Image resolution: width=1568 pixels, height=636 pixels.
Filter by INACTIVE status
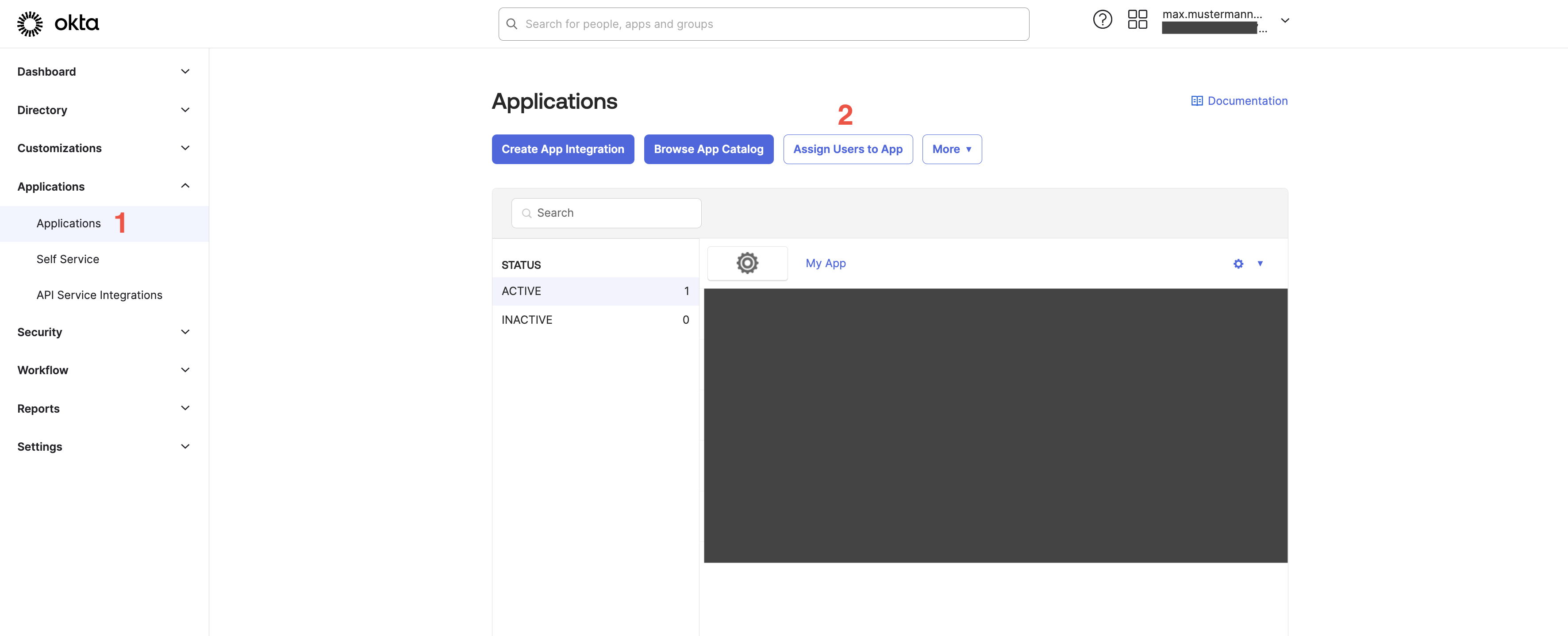coord(527,320)
